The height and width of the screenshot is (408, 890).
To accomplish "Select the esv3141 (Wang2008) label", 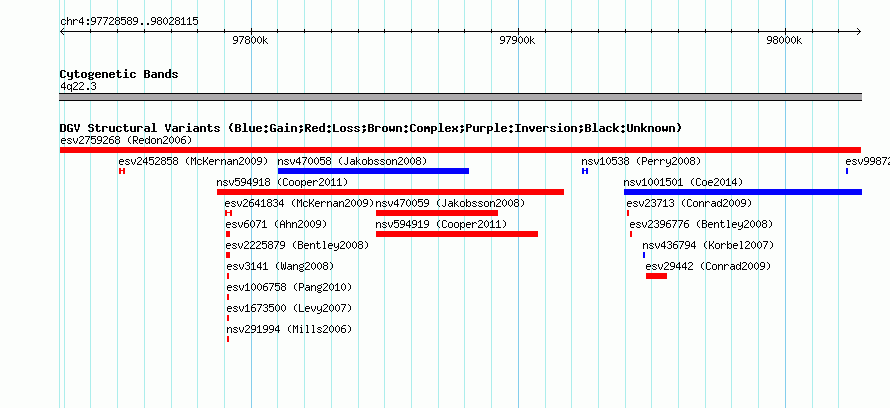I will point(280,266).
